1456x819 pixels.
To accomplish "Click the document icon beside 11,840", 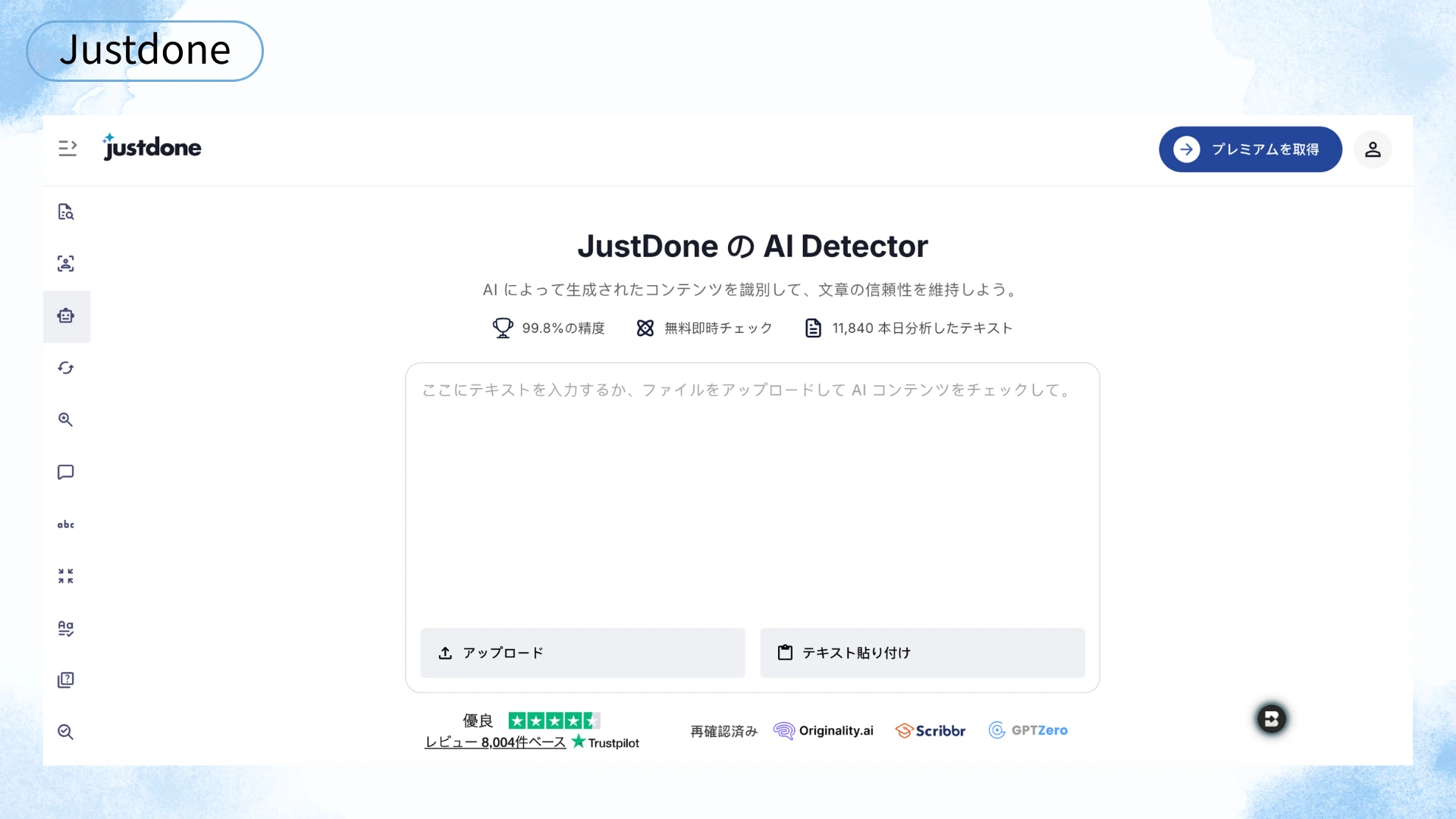I will point(813,328).
